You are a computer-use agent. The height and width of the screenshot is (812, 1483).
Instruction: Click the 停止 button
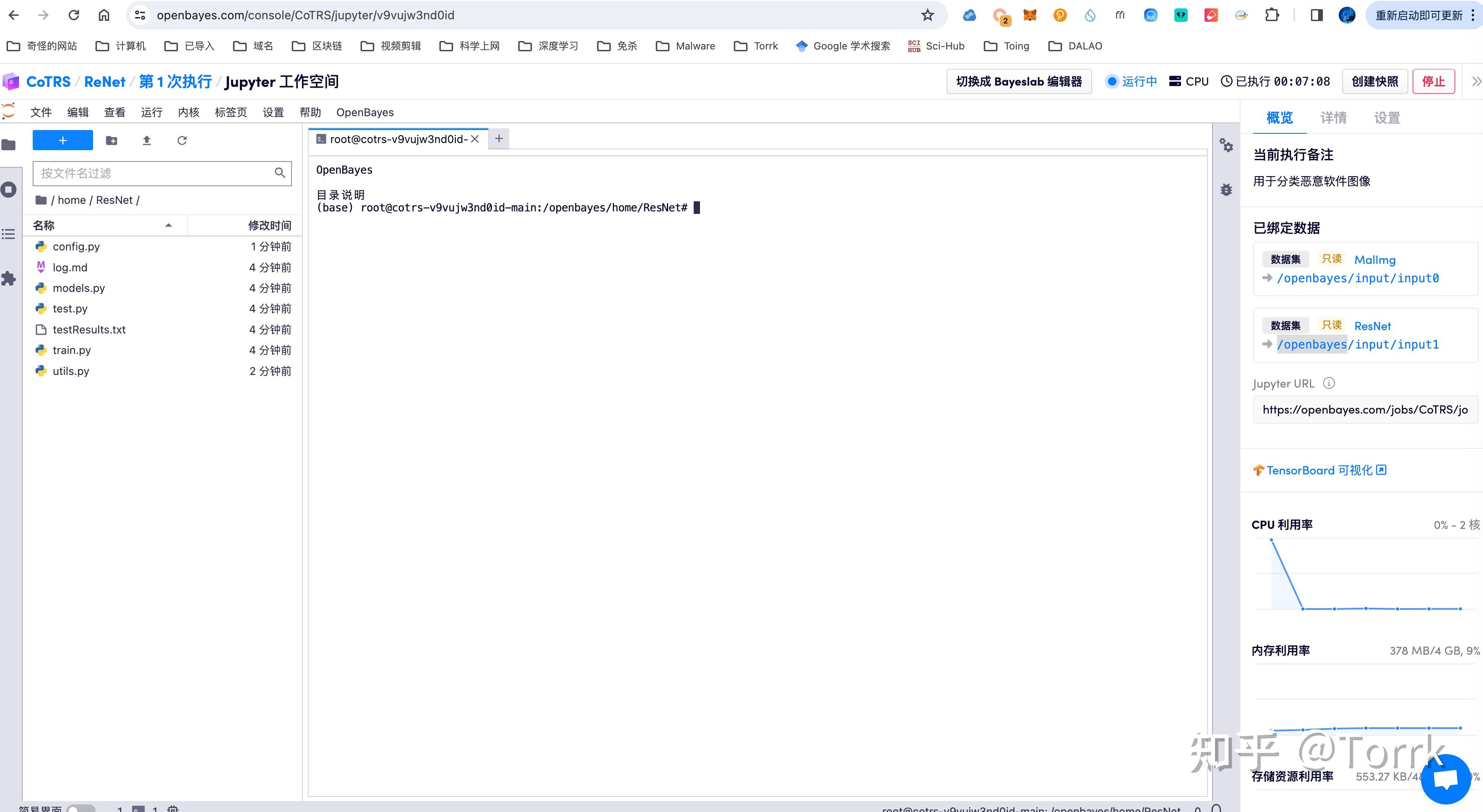pos(1433,82)
